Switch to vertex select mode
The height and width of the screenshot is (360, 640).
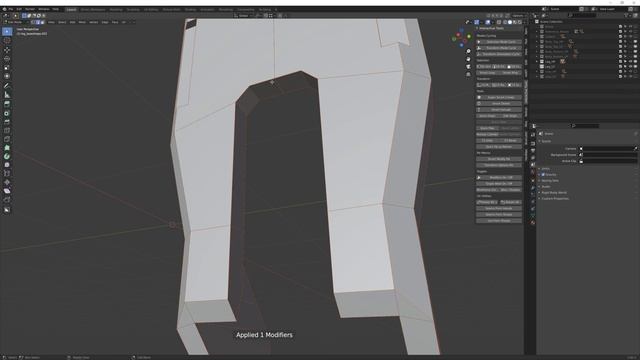[33, 22]
